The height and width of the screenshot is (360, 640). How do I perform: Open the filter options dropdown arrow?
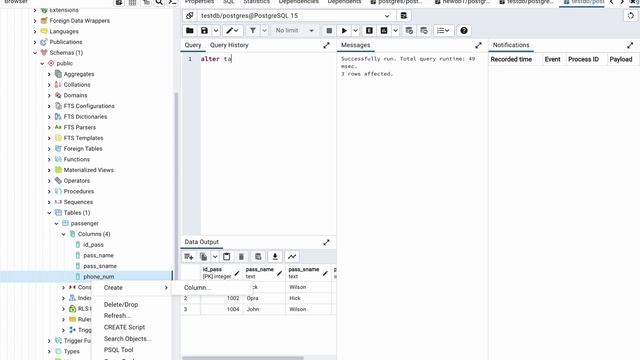point(264,31)
